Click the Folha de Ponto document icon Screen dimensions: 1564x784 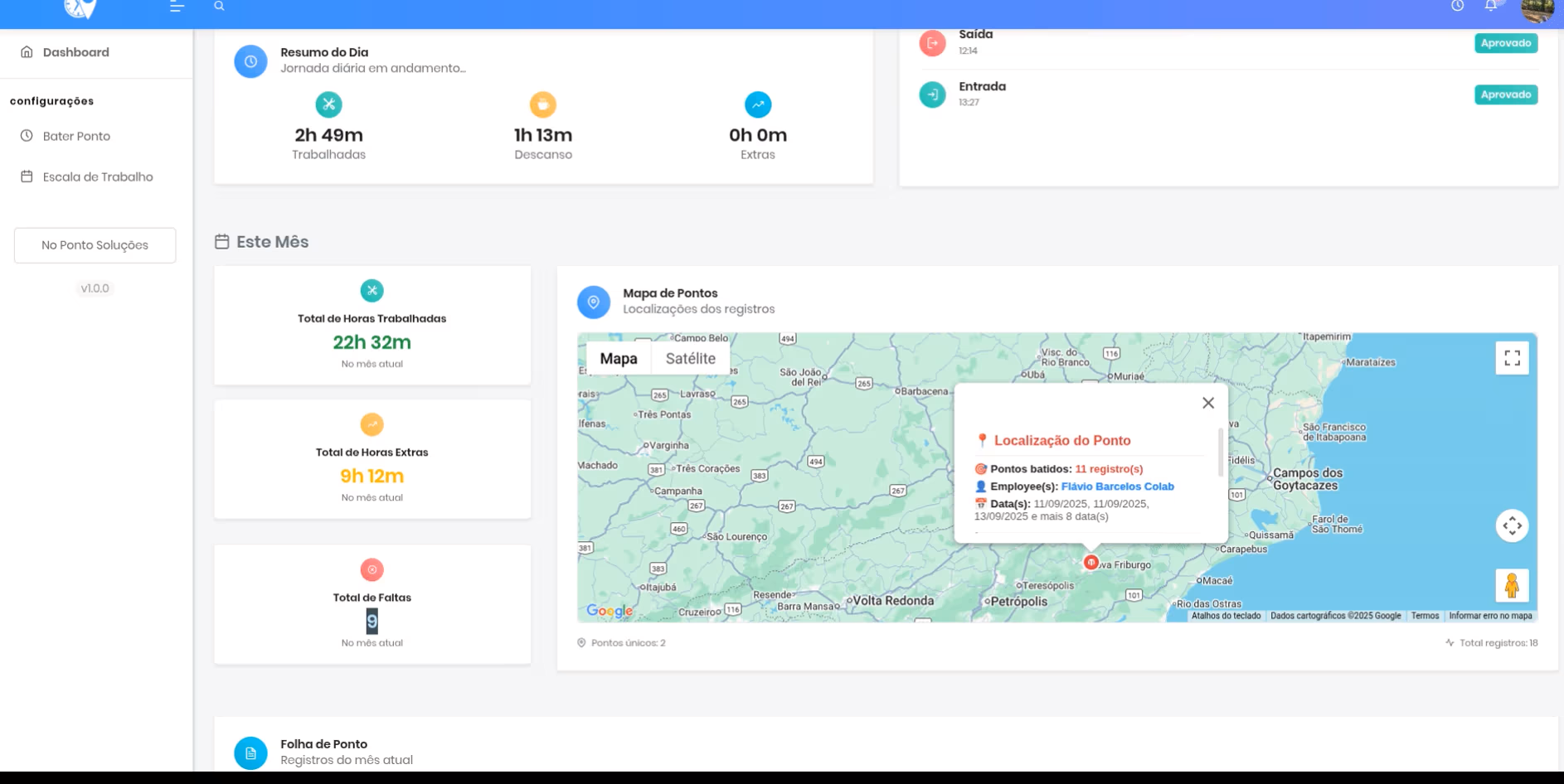(x=250, y=753)
